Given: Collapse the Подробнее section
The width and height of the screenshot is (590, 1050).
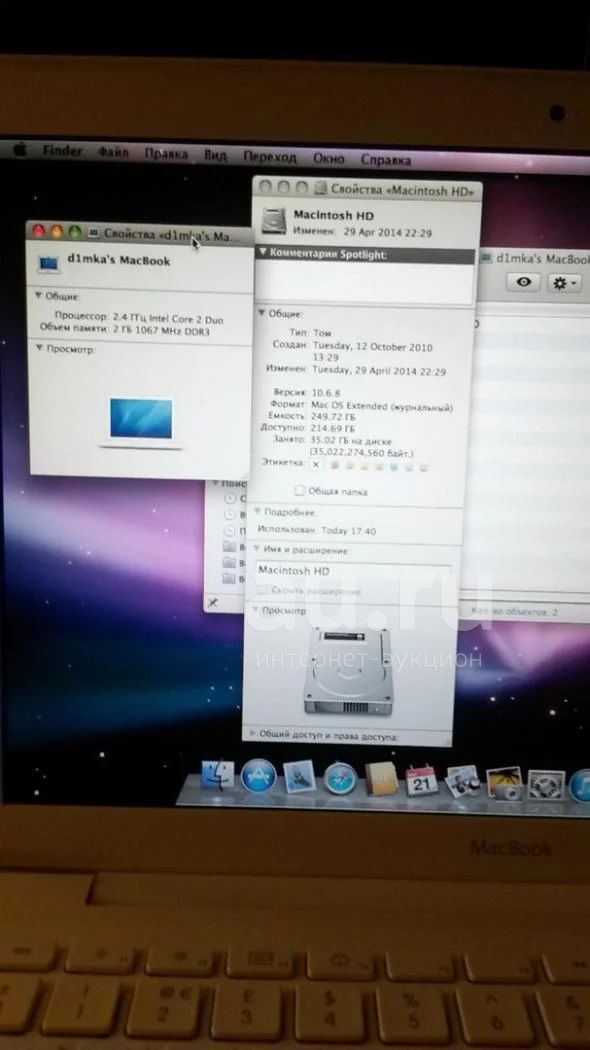Looking at the screenshot, I should point(257,512).
